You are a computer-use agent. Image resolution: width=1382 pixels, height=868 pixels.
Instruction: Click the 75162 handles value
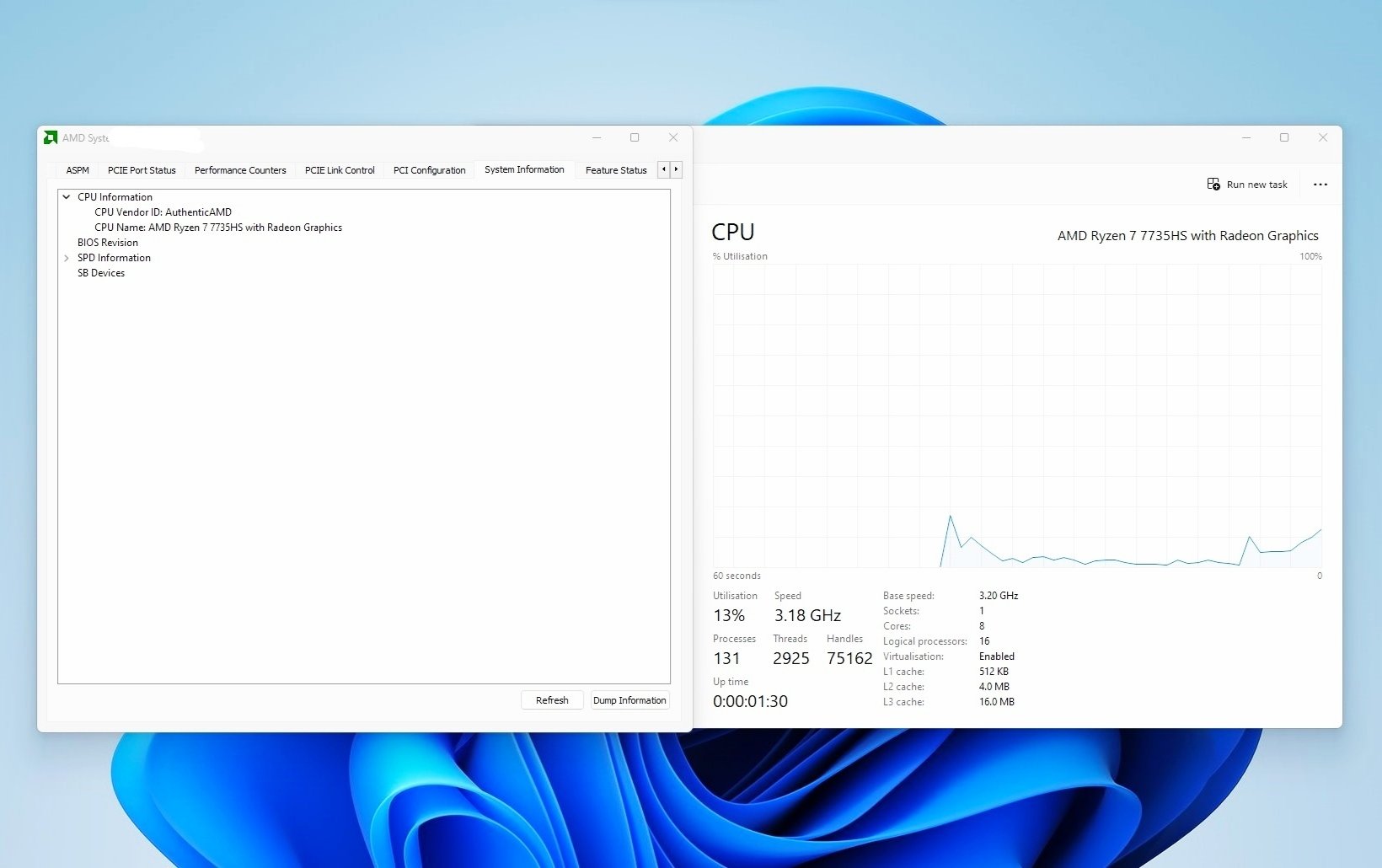849,659
